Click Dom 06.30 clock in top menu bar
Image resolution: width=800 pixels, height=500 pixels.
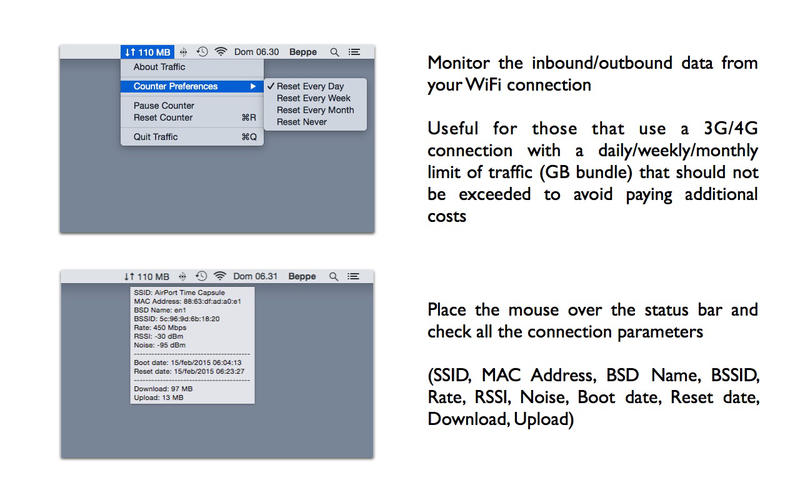pyautogui.click(x=257, y=52)
